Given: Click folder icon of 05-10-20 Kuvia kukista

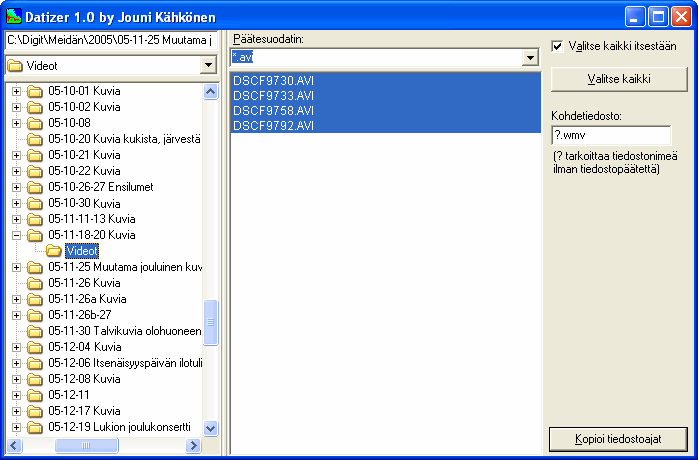Looking at the screenshot, I should pyautogui.click(x=35, y=139).
